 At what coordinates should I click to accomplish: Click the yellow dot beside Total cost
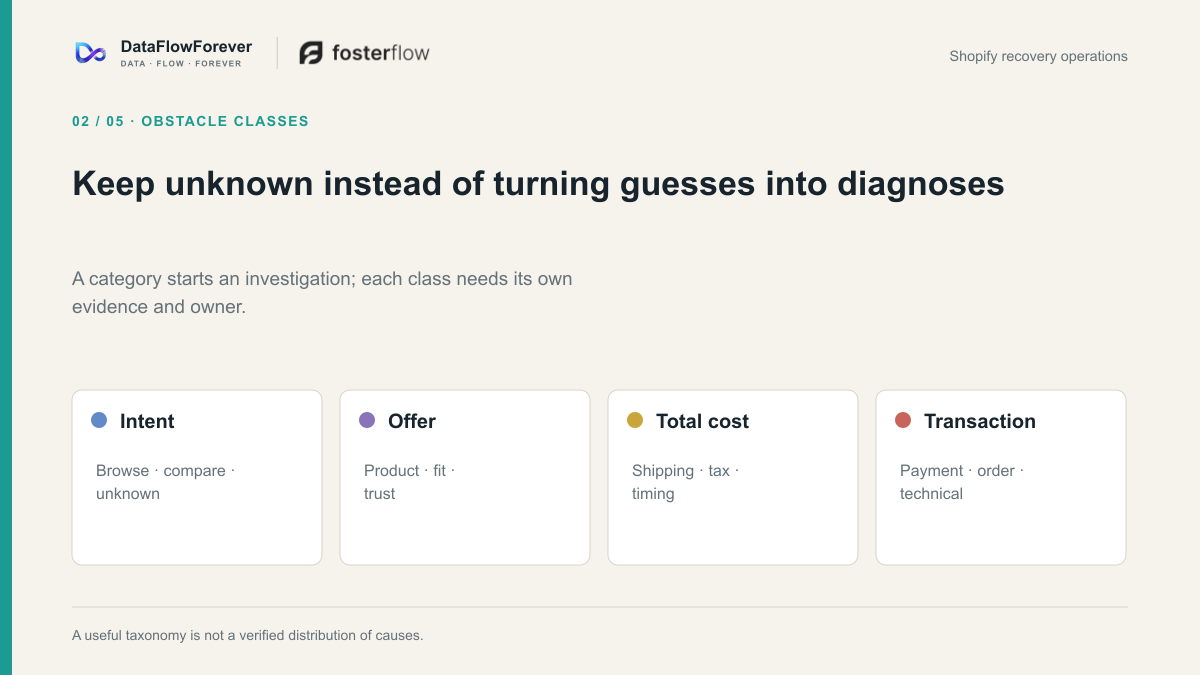[x=635, y=420]
